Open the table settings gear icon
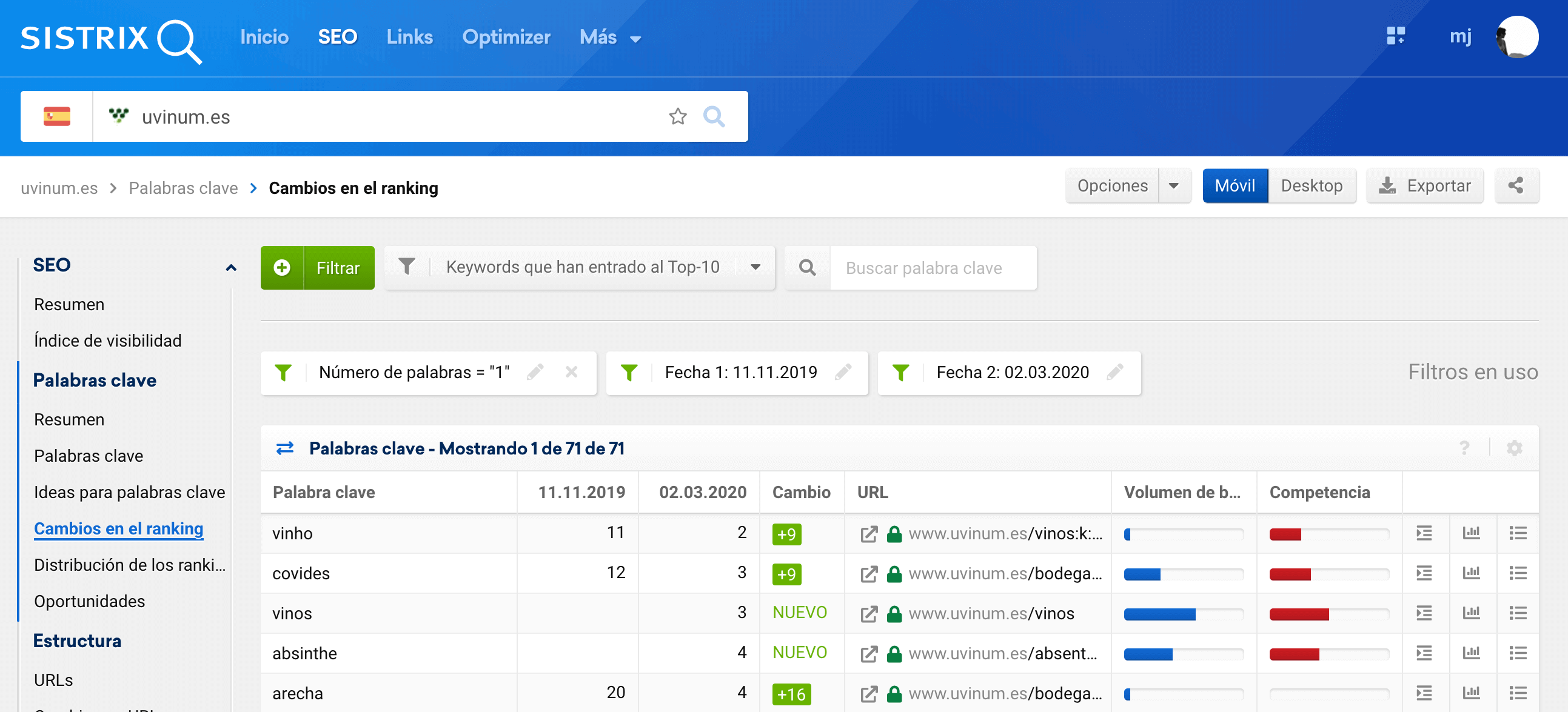 (1514, 448)
